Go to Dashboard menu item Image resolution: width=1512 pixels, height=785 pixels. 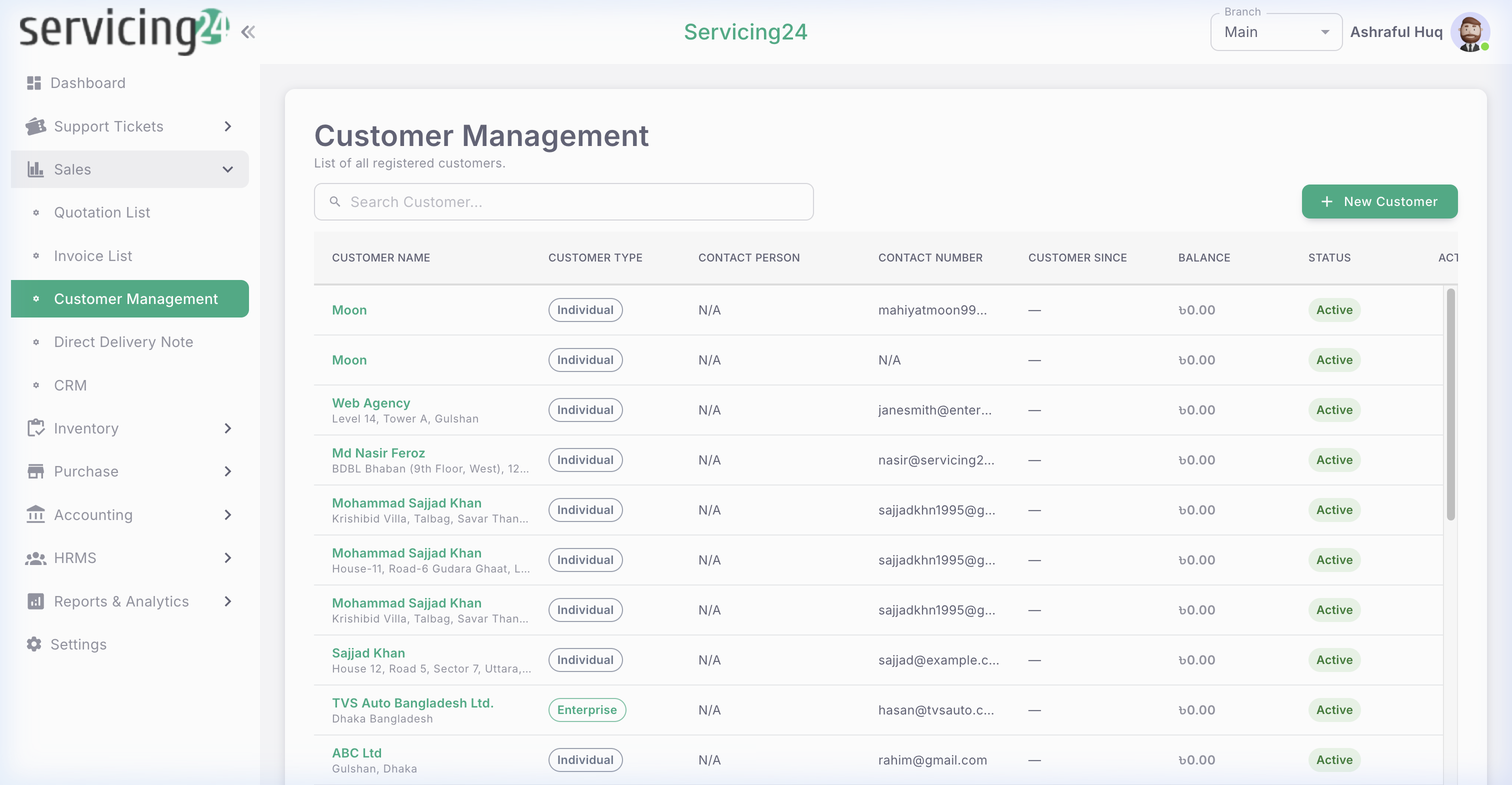tap(129, 83)
